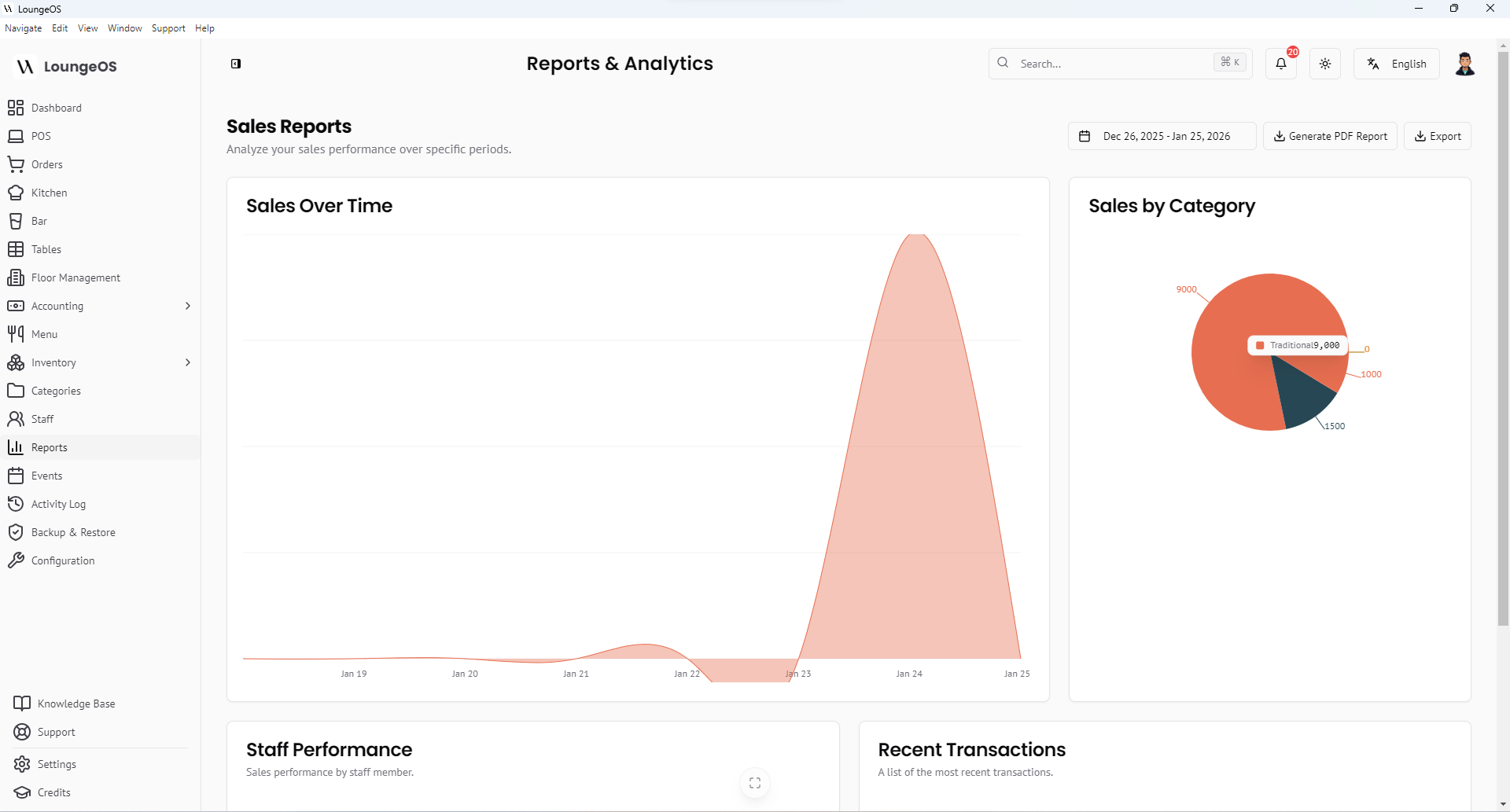The image size is (1510, 812).
Task: Open the Activity Log icon
Action: pos(16,504)
